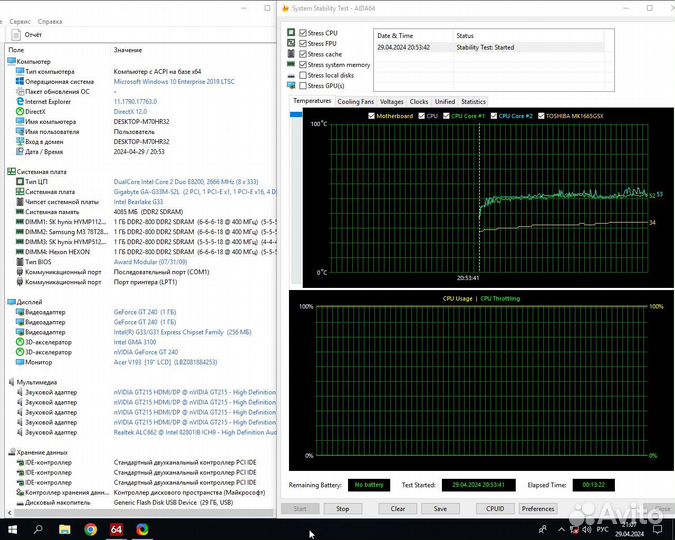This screenshot has width=675, height=540.
Task: Select the Мультимедиа speaker icon
Action: click(12, 382)
